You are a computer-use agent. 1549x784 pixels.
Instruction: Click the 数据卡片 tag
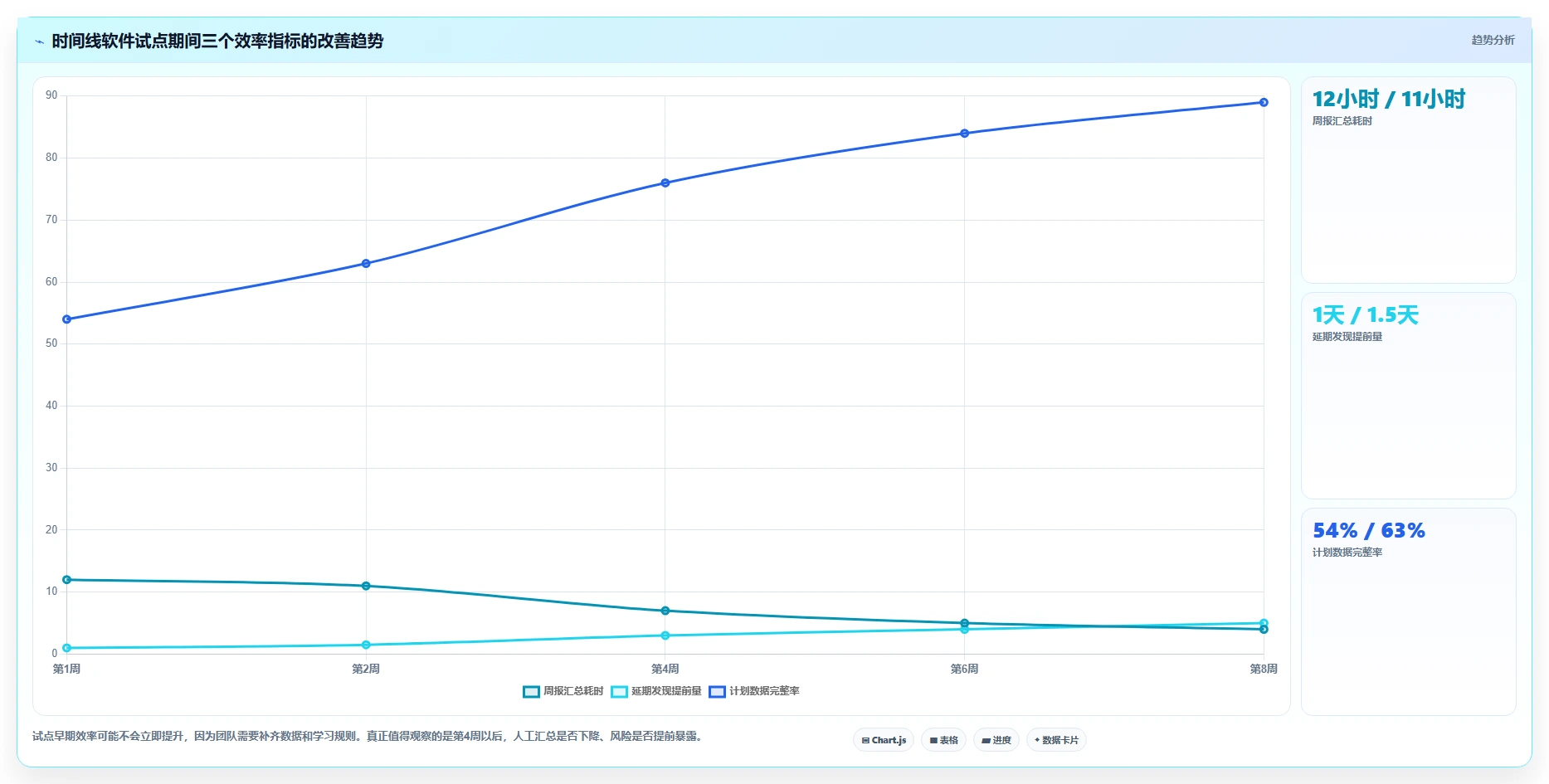pos(1056,740)
